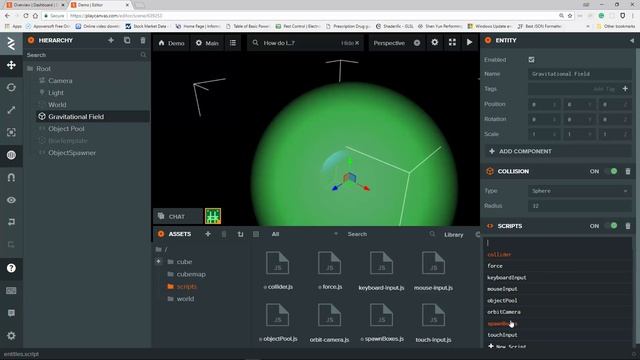Switch to the Dashboard browser tab
The height and width of the screenshot is (360, 640).
pyautogui.click(x=36, y=5)
